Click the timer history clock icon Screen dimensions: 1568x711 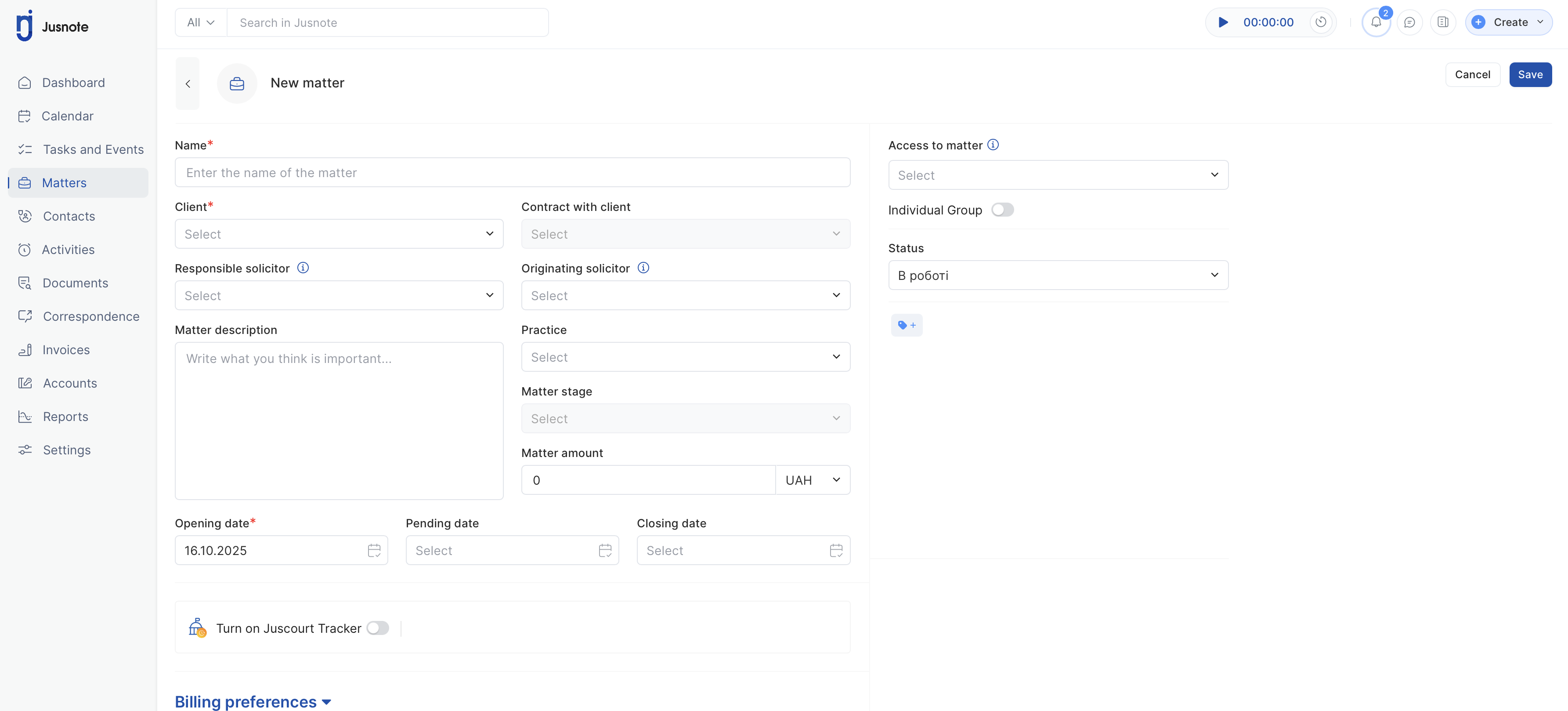coord(1320,22)
